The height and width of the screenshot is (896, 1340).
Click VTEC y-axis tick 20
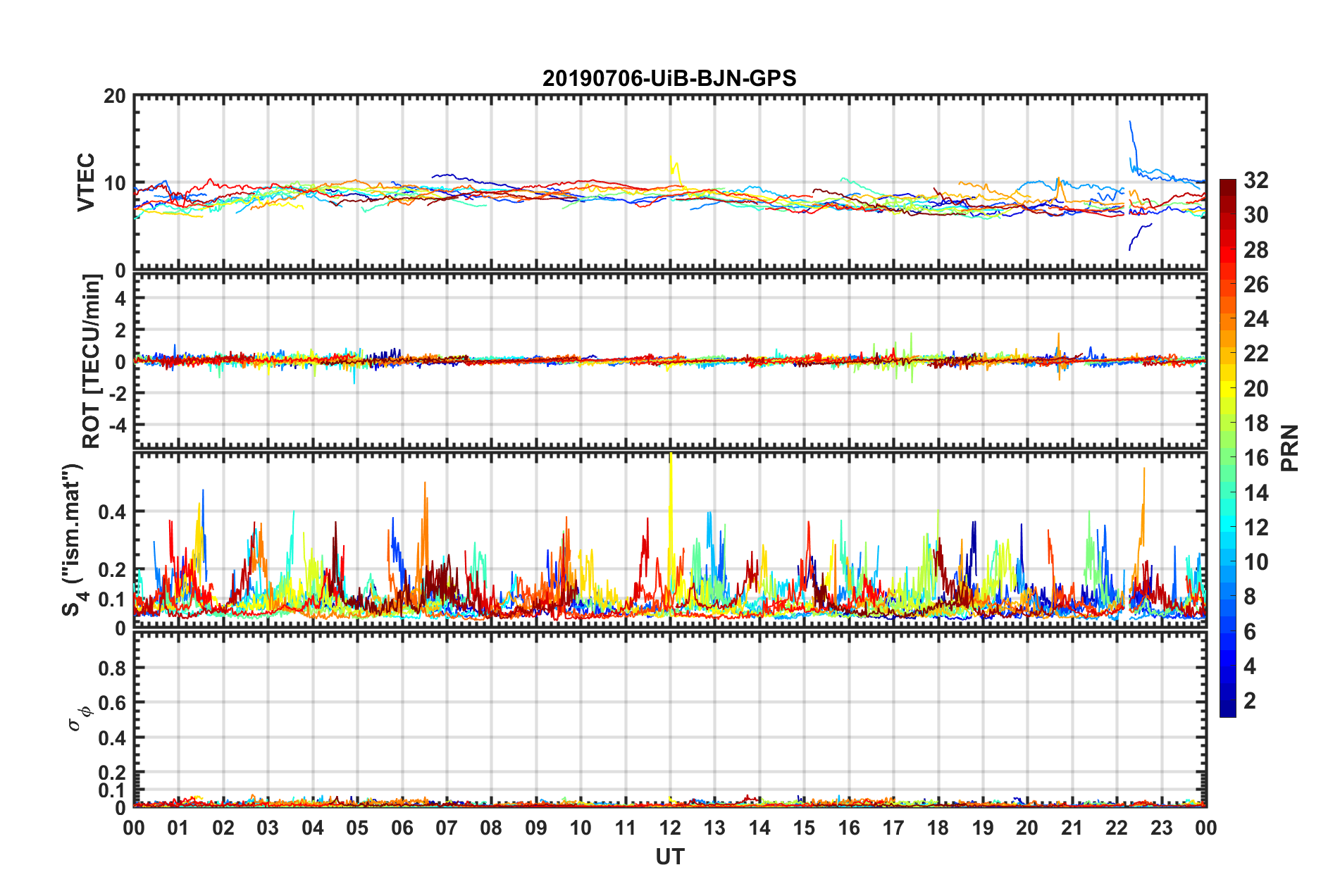[x=115, y=97]
